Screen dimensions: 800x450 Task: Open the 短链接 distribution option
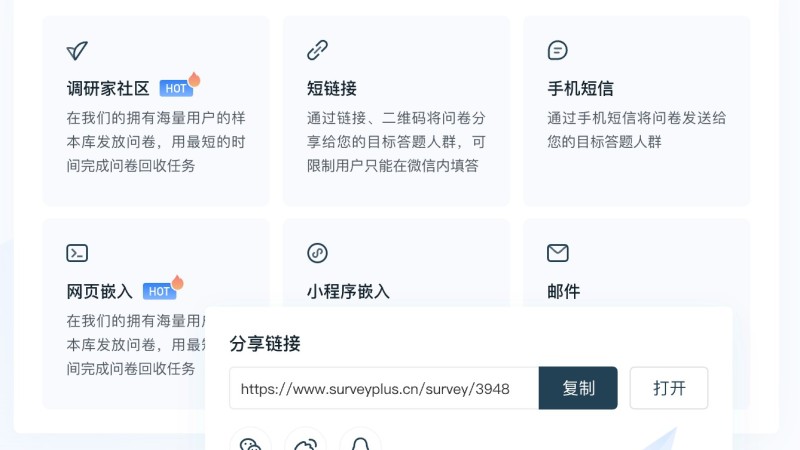click(332, 88)
